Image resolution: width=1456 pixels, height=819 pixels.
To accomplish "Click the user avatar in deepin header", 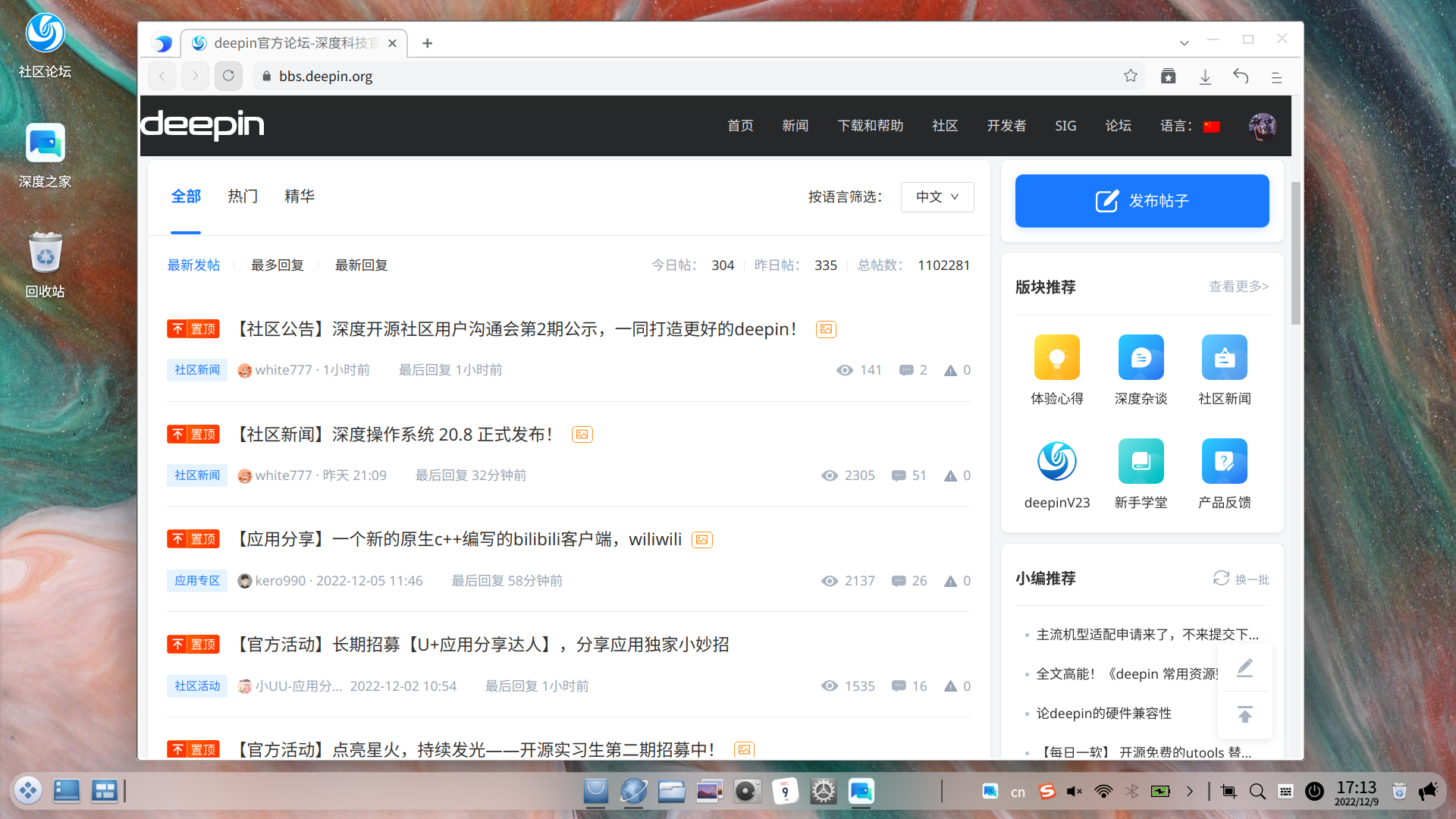I will point(1263,126).
